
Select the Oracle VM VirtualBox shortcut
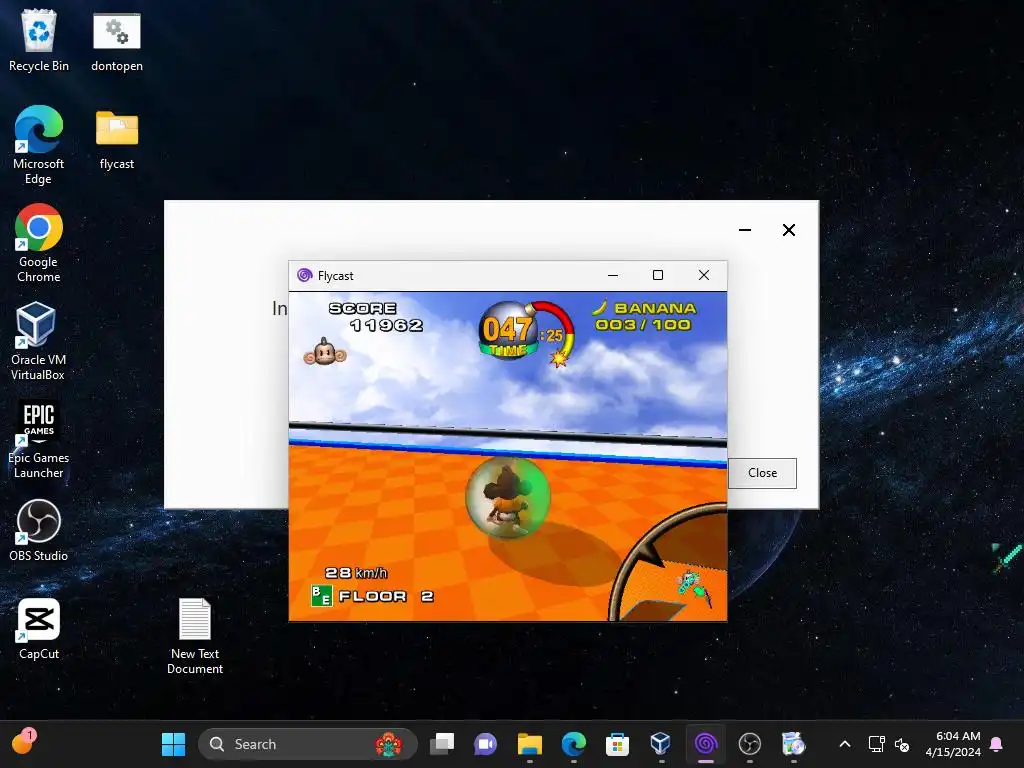click(38, 341)
